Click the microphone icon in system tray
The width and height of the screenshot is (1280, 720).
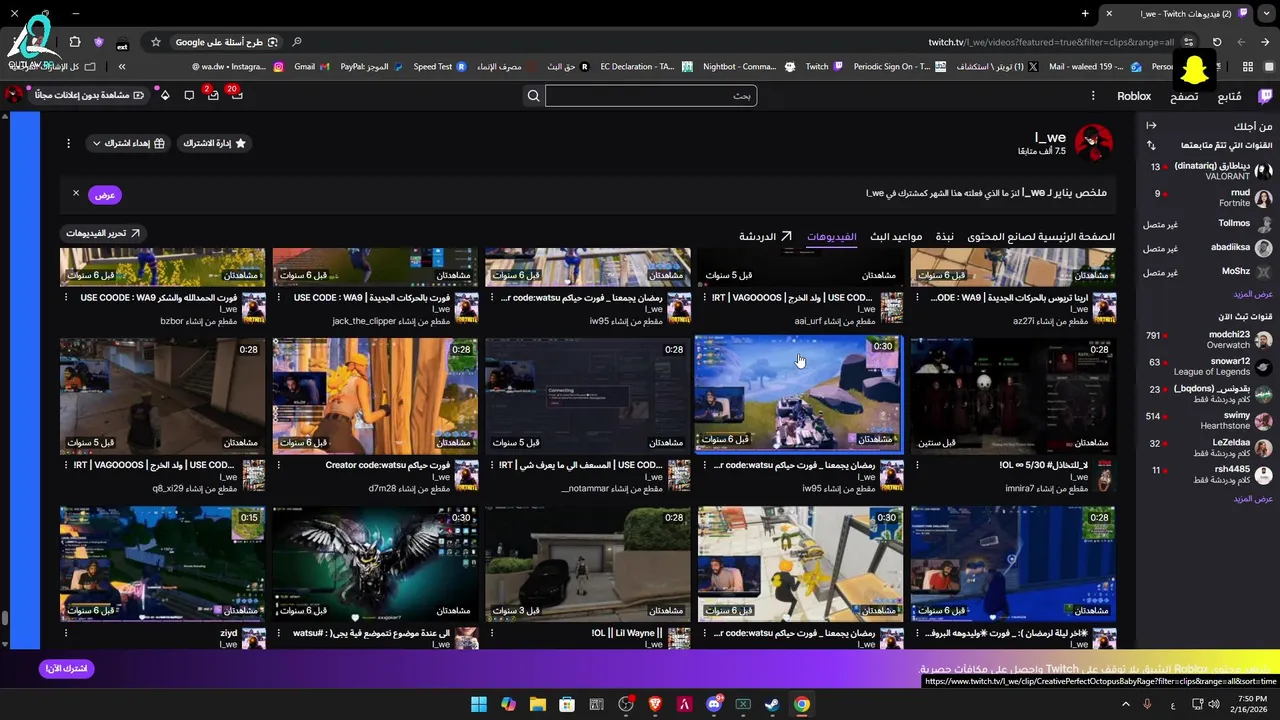[x=1147, y=704]
